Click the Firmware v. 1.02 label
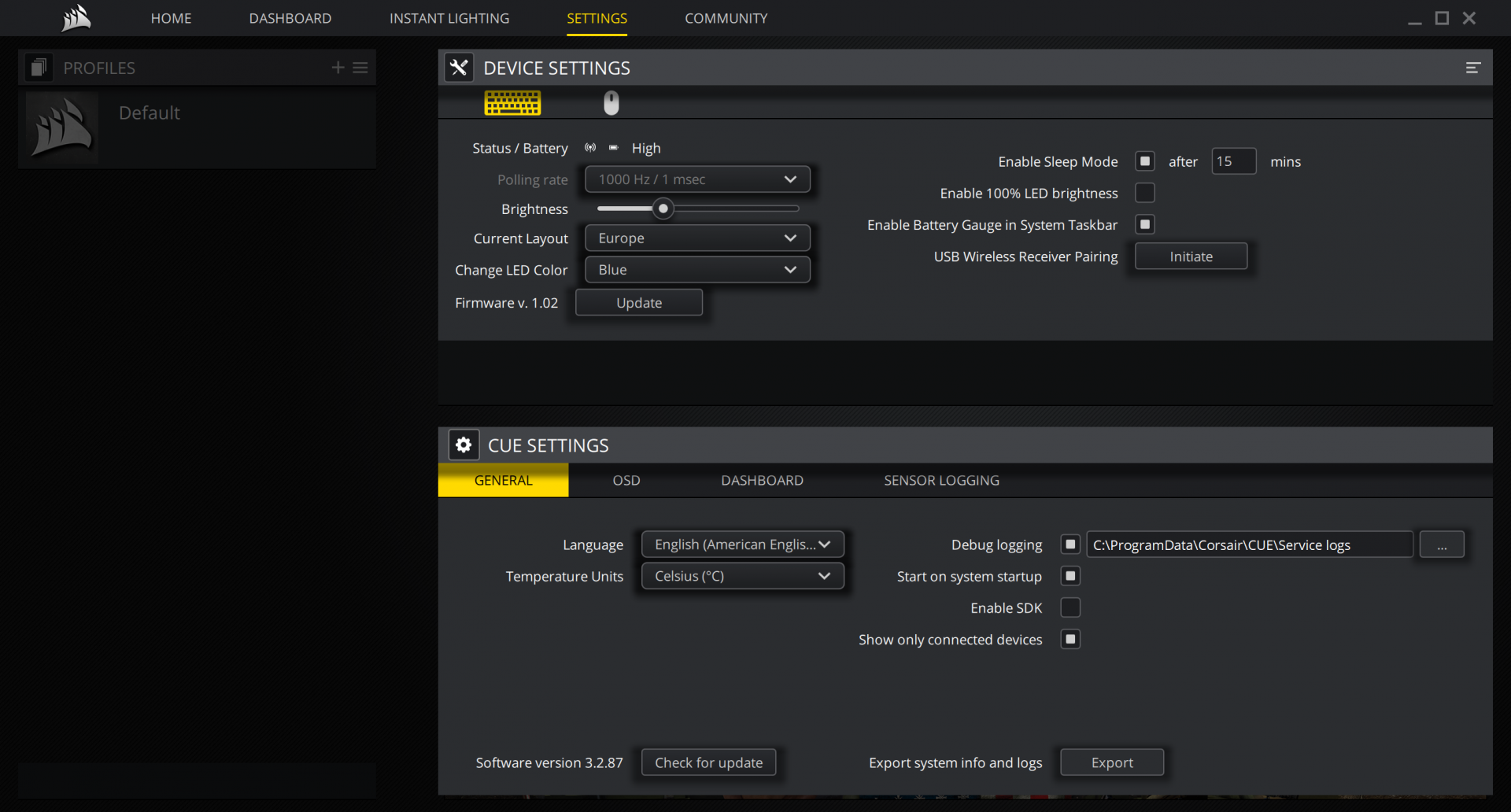1511x812 pixels. coord(506,303)
